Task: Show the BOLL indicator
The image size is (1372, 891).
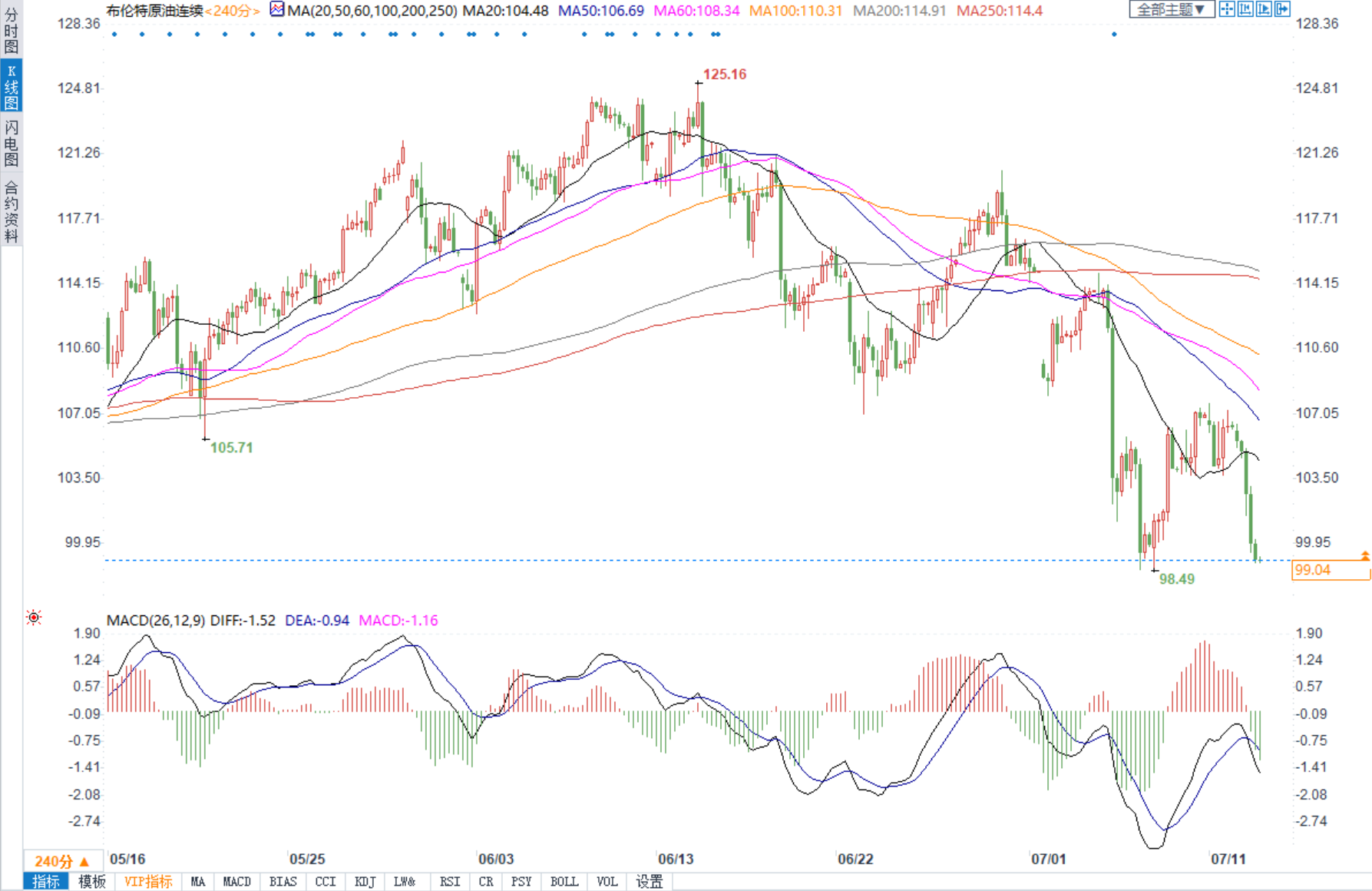Action: [x=564, y=882]
